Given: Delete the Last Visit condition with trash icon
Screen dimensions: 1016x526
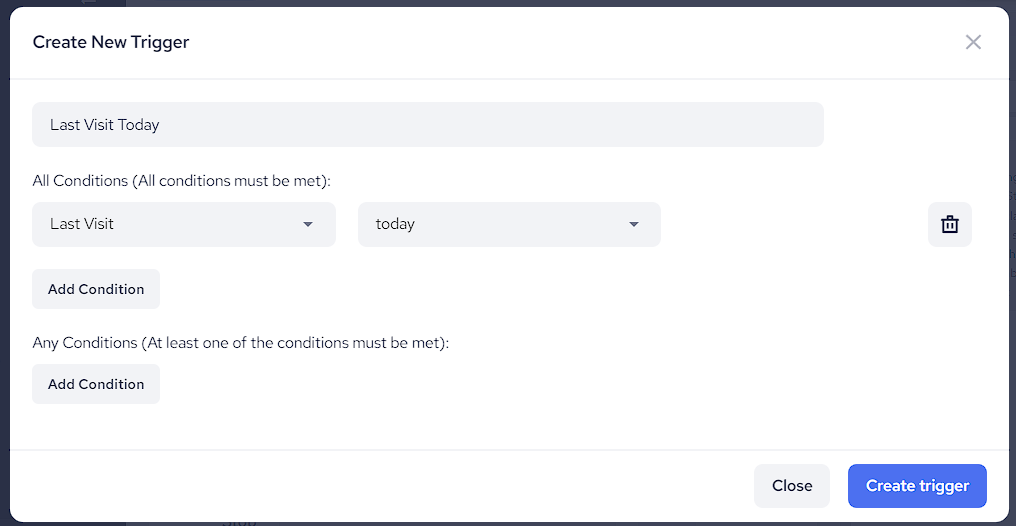Looking at the screenshot, I should coord(949,224).
